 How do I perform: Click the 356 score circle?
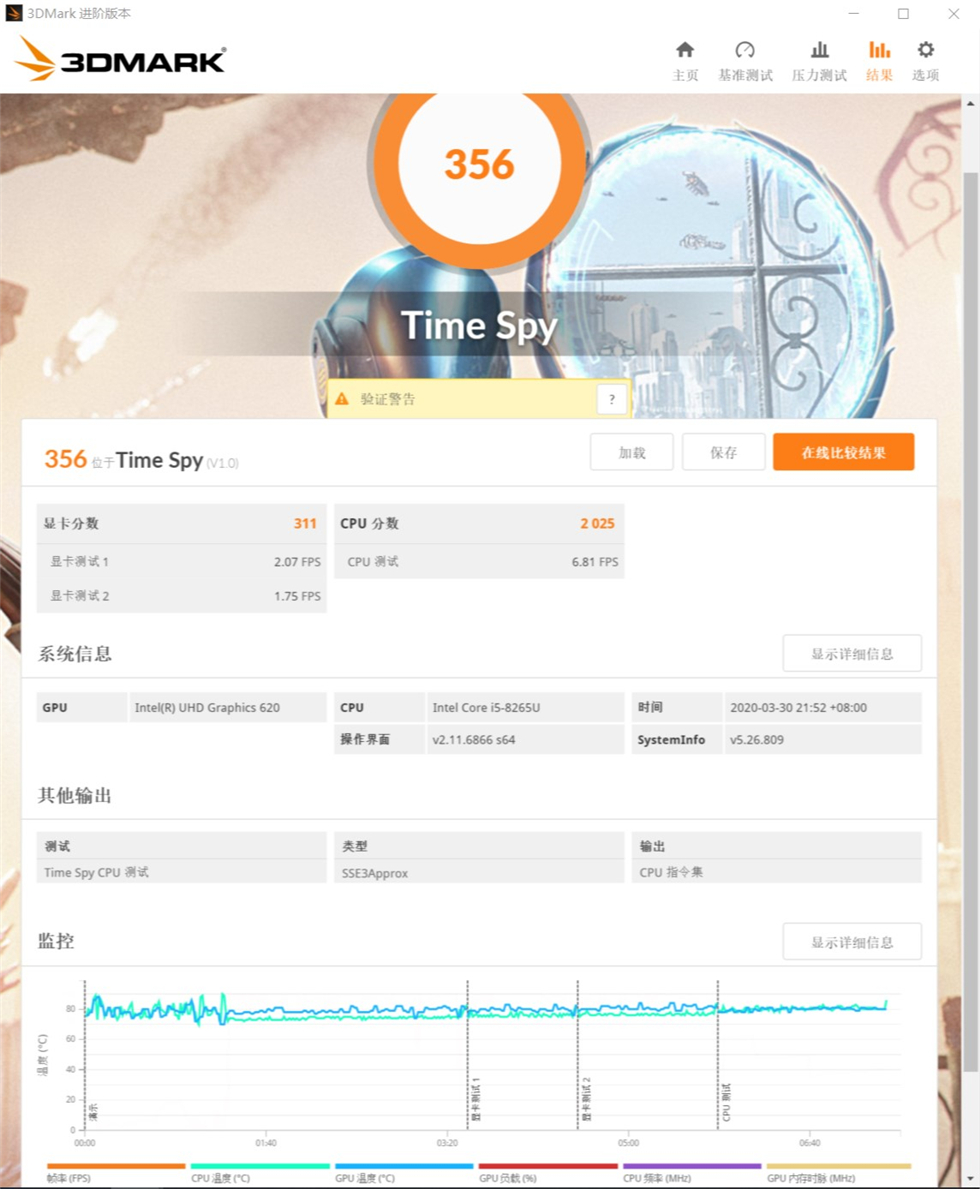[480, 165]
